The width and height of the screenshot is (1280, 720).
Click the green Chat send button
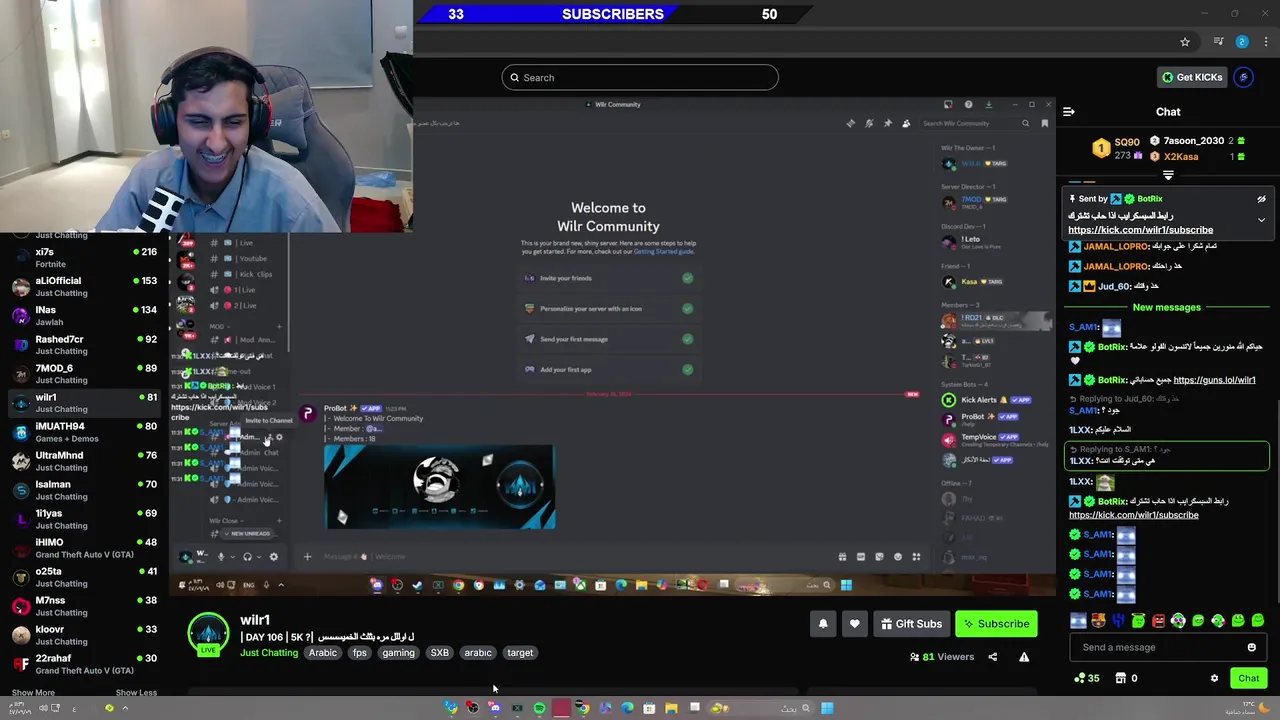(1249, 678)
